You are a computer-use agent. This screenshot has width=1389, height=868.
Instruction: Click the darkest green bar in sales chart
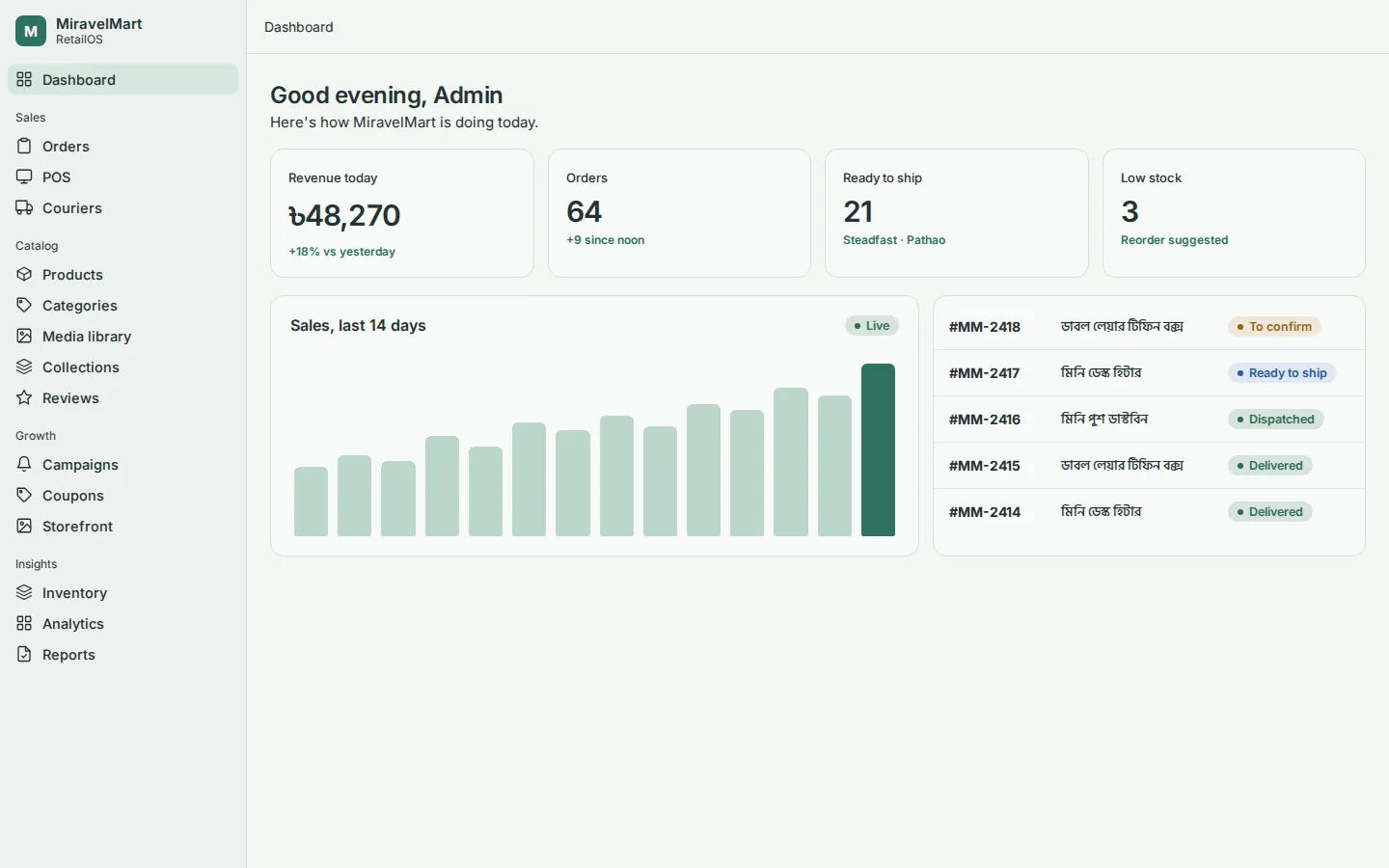(x=878, y=449)
